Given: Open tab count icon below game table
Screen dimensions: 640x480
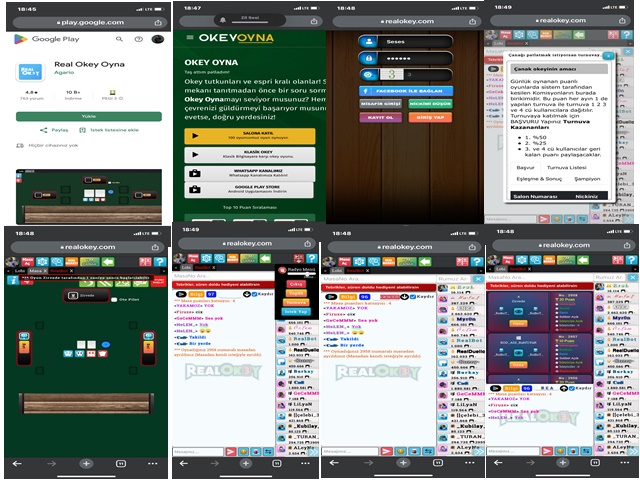Looking at the screenshot, I should pyautogui.click(x=121, y=464).
